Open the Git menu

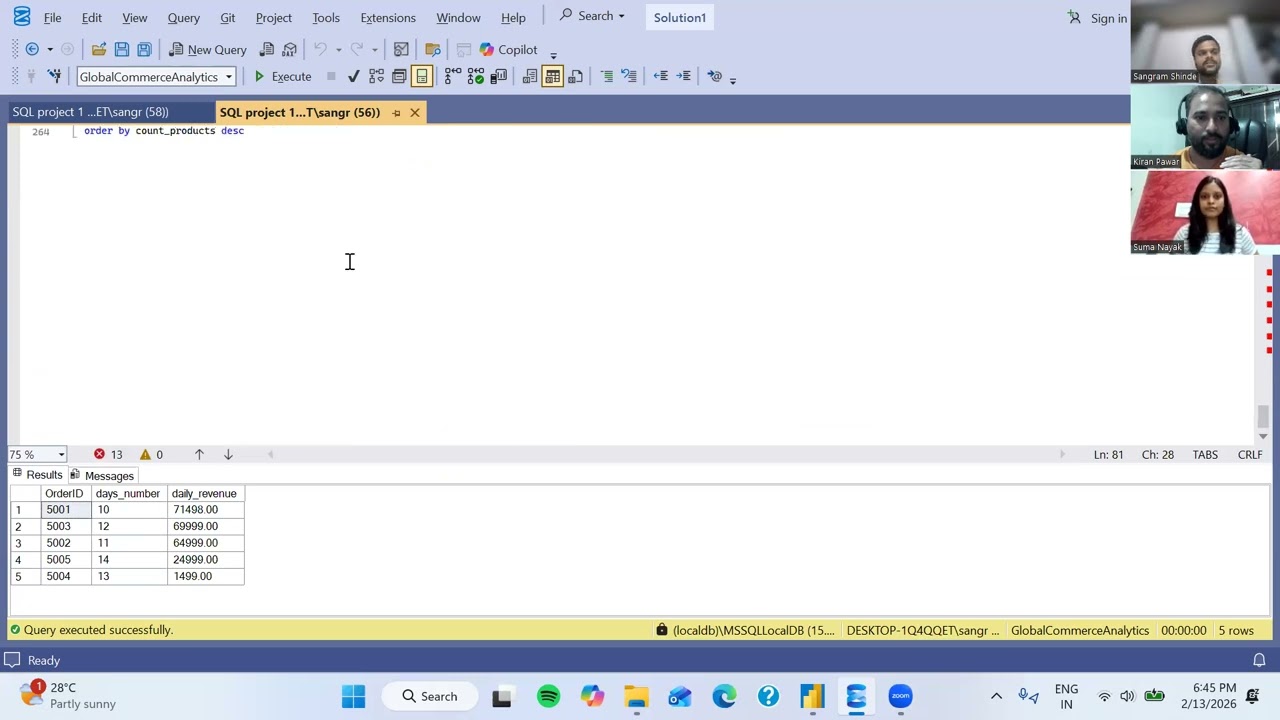pos(227,18)
